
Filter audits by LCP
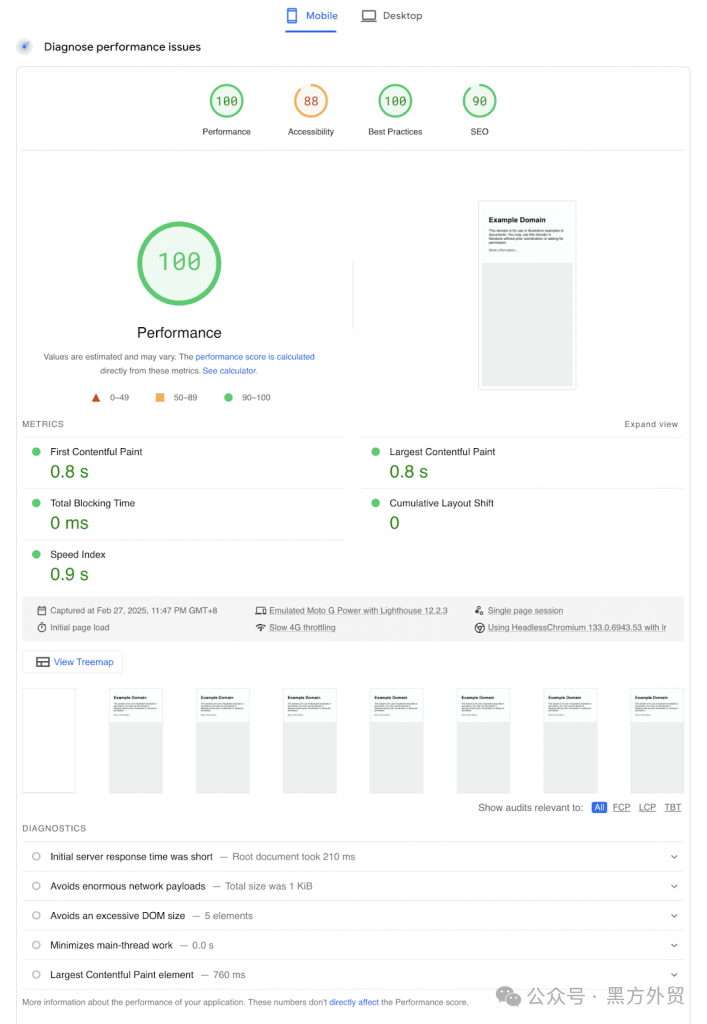click(647, 807)
